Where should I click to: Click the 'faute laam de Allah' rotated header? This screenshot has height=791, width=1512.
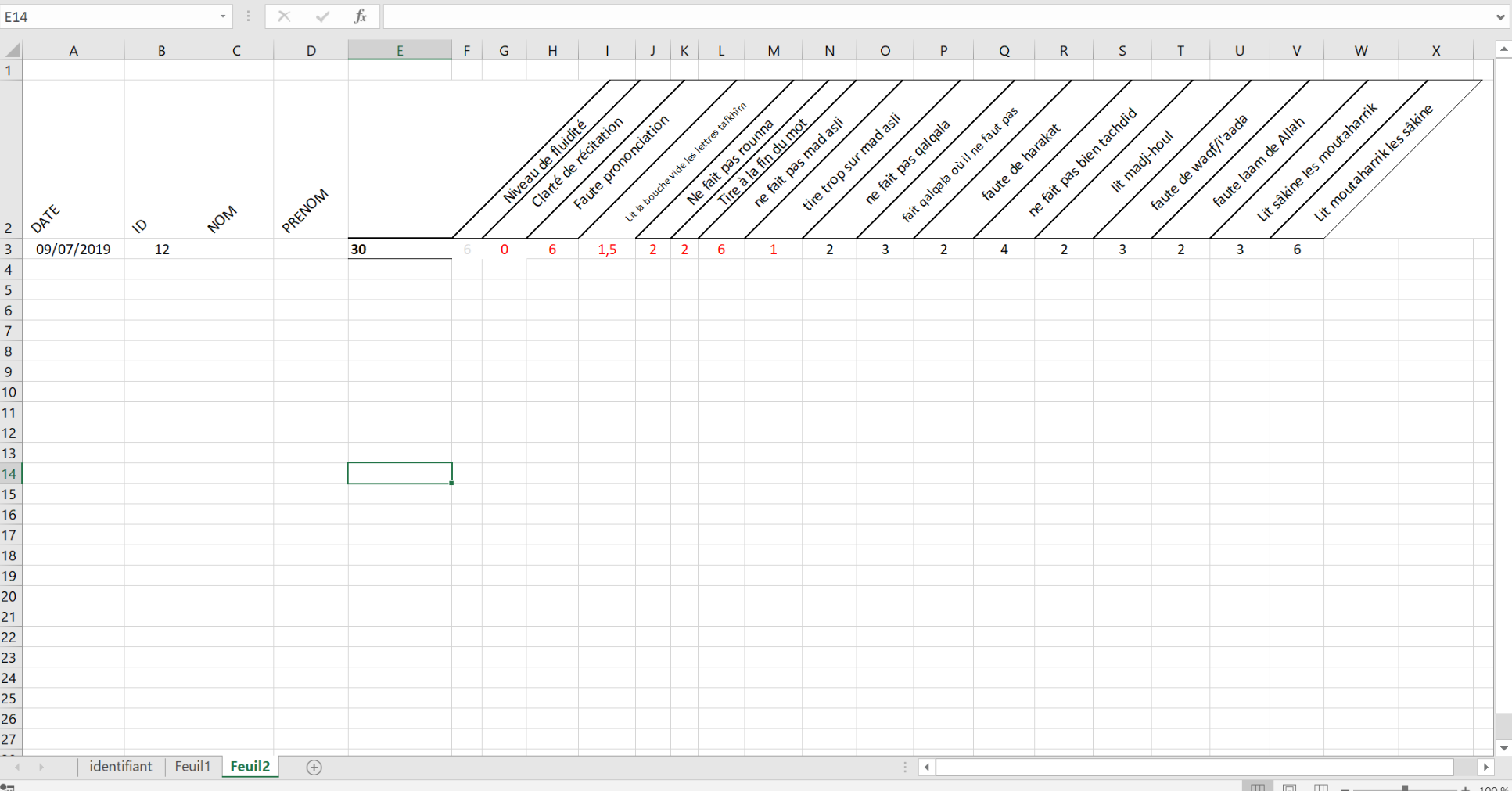1259,162
